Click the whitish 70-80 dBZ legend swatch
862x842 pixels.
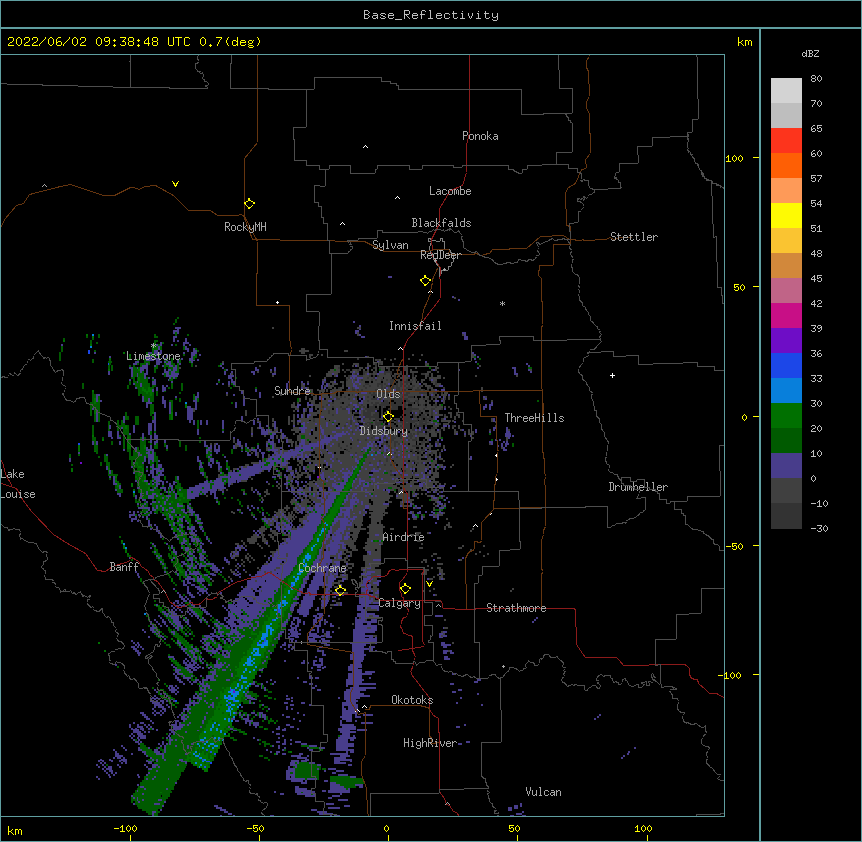(x=786, y=91)
